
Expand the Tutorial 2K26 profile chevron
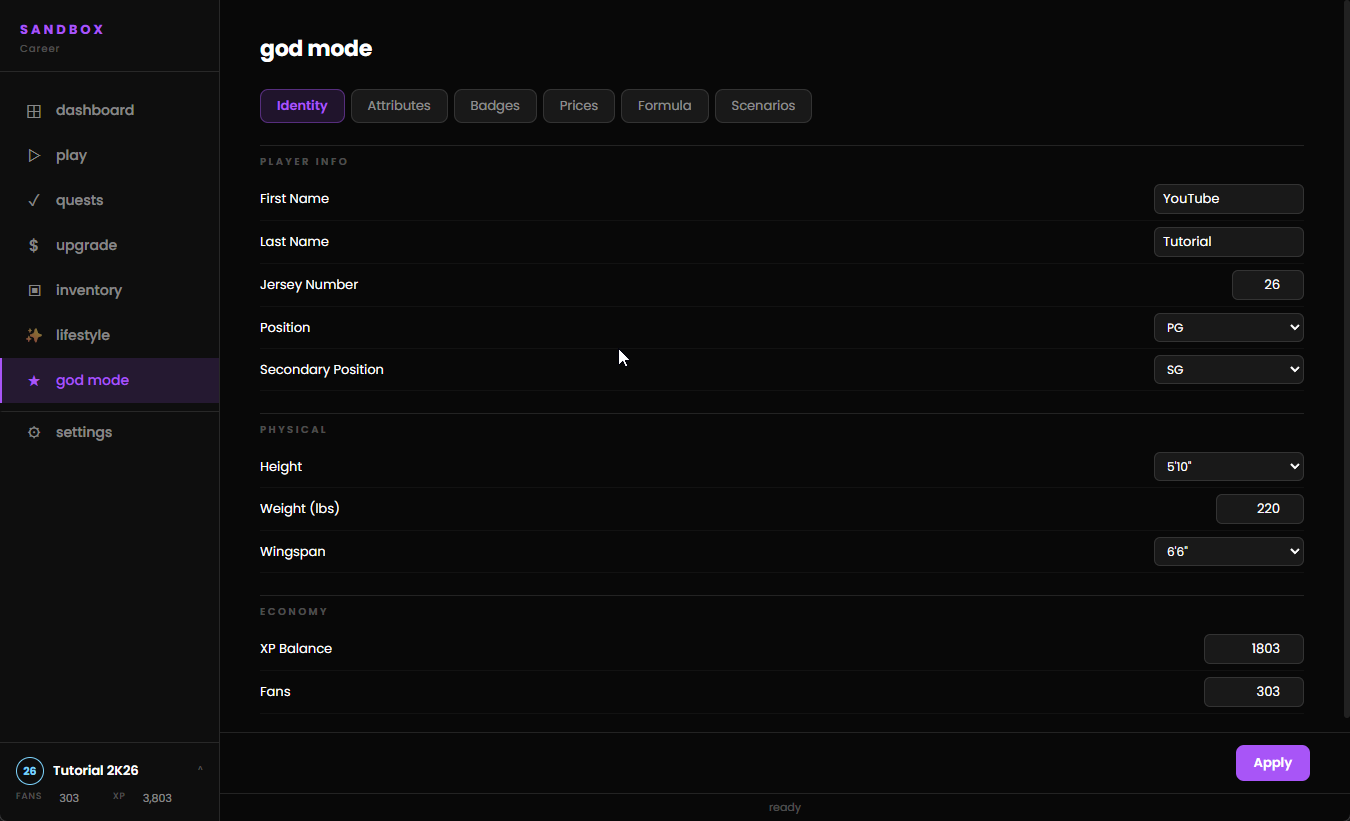coord(200,770)
